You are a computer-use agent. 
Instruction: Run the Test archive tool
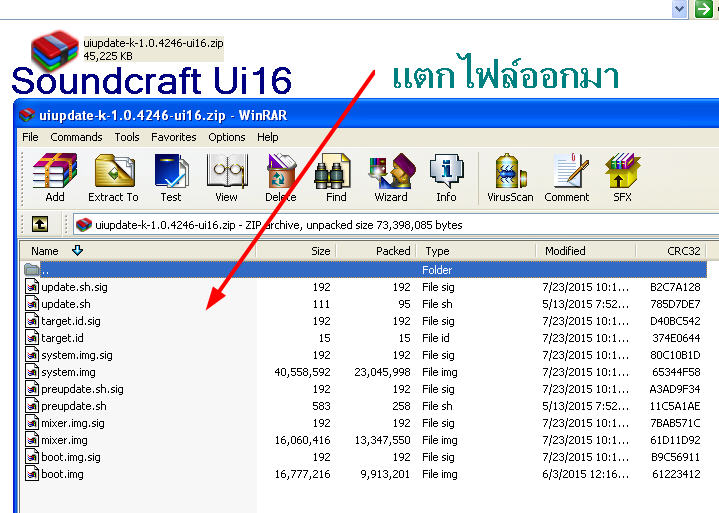pos(171,178)
